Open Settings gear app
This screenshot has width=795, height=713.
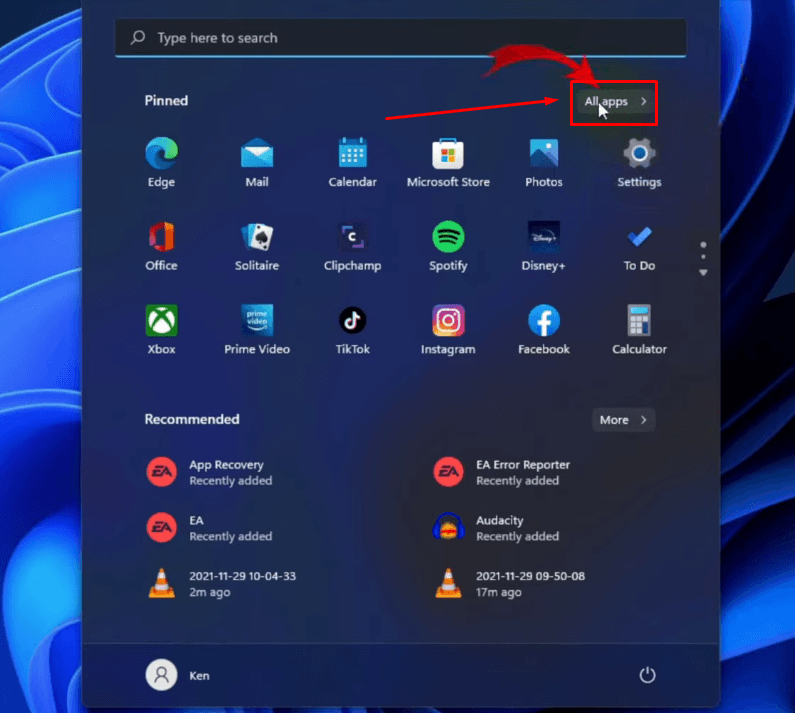pos(639,162)
